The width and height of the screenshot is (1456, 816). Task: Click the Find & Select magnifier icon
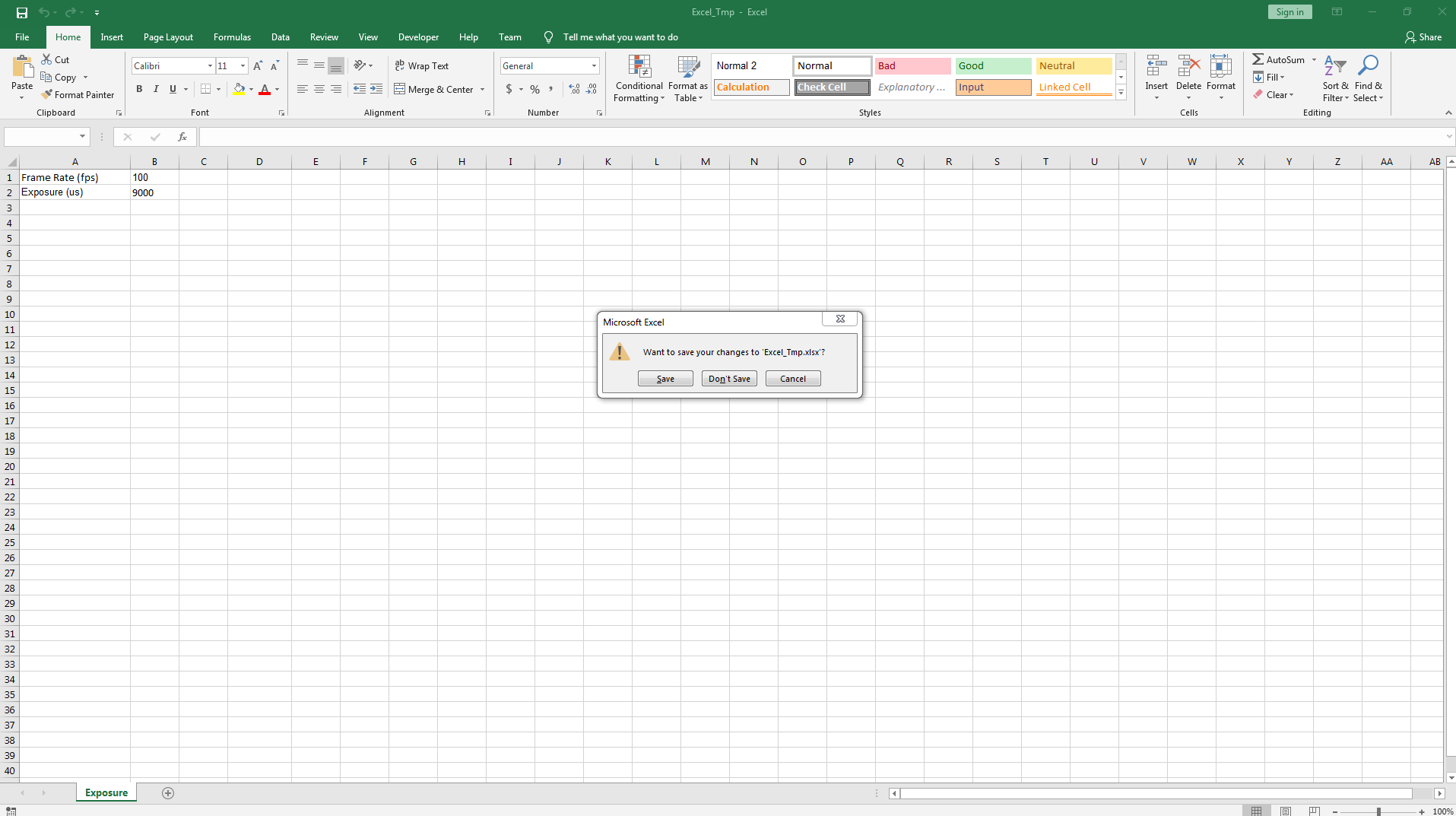(1368, 65)
